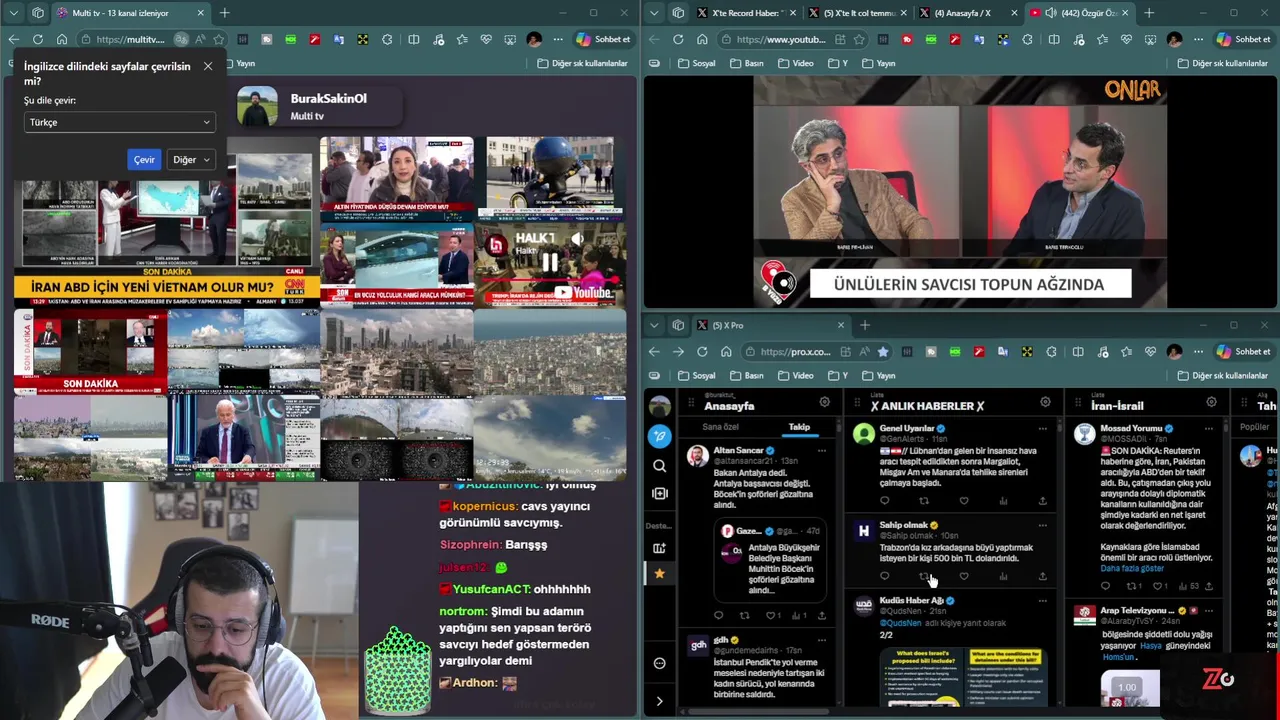1280x720 pixels.
Task: Like the Sahip olmak post
Action: pos(963,576)
